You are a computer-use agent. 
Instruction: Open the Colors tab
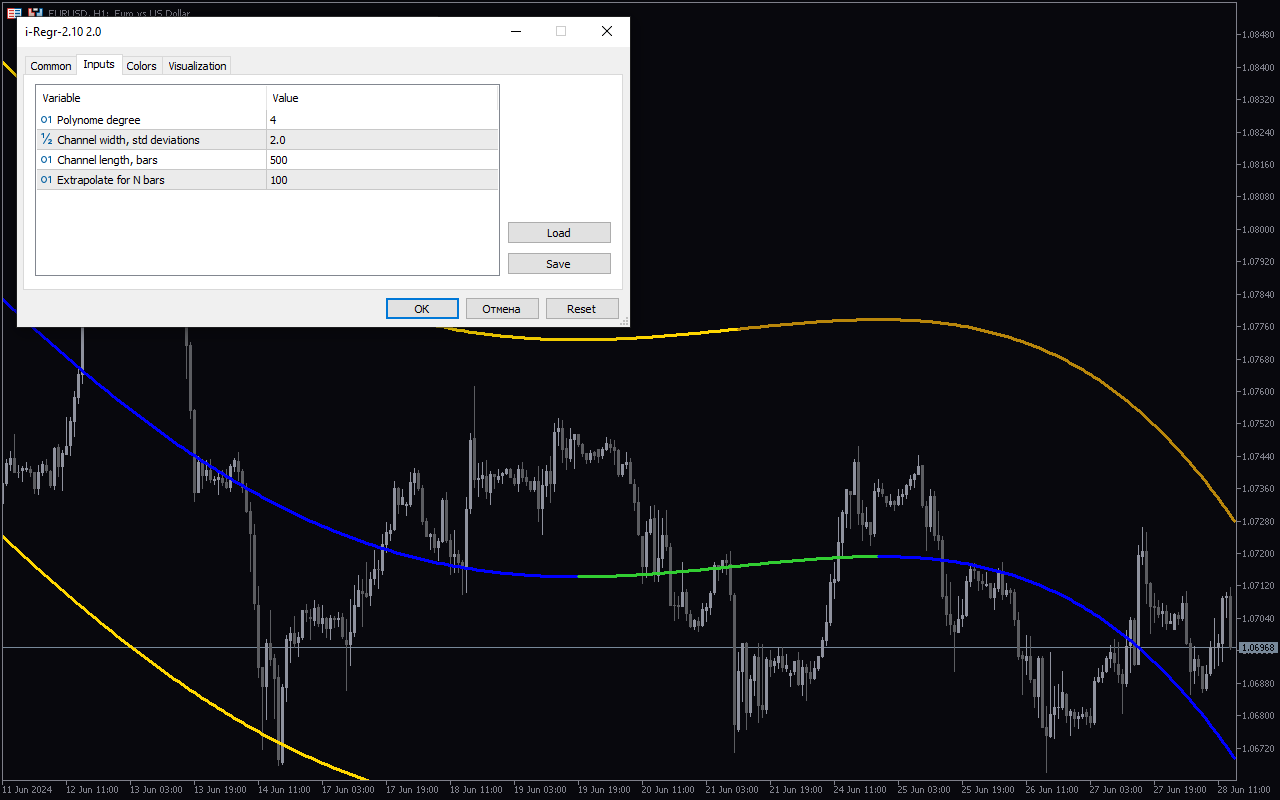click(141, 66)
